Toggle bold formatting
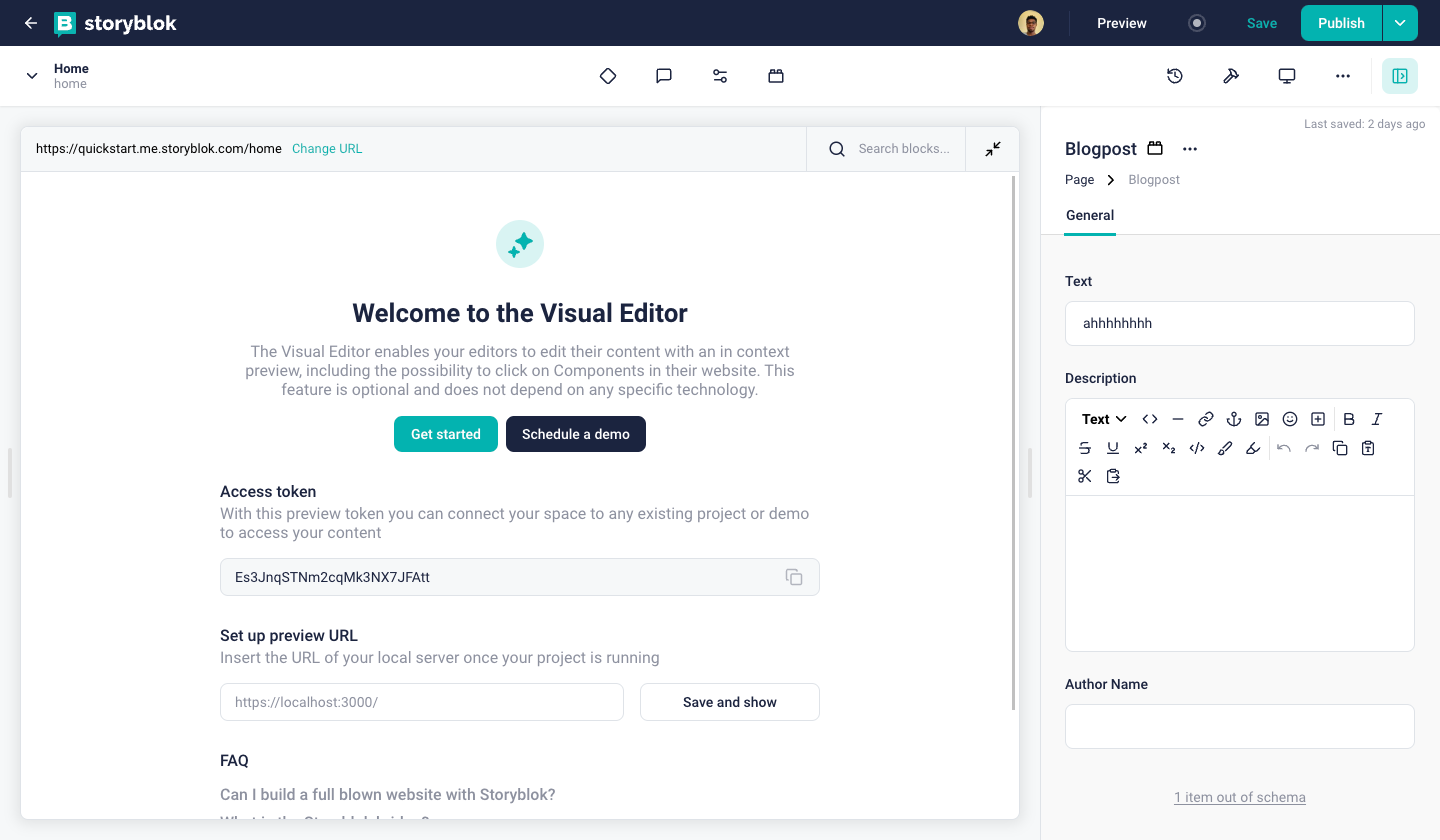Viewport: 1440px width, 840px height. pos(1349,419)
